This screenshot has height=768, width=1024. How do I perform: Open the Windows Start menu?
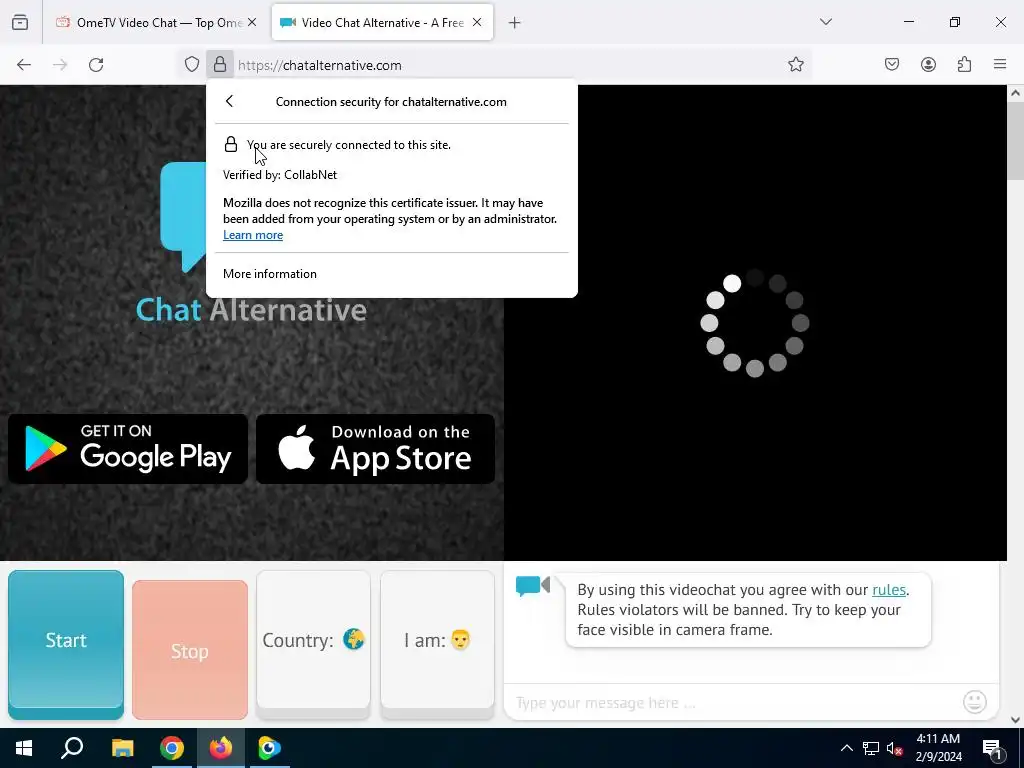pyautogui.click(x=24, y=748)
